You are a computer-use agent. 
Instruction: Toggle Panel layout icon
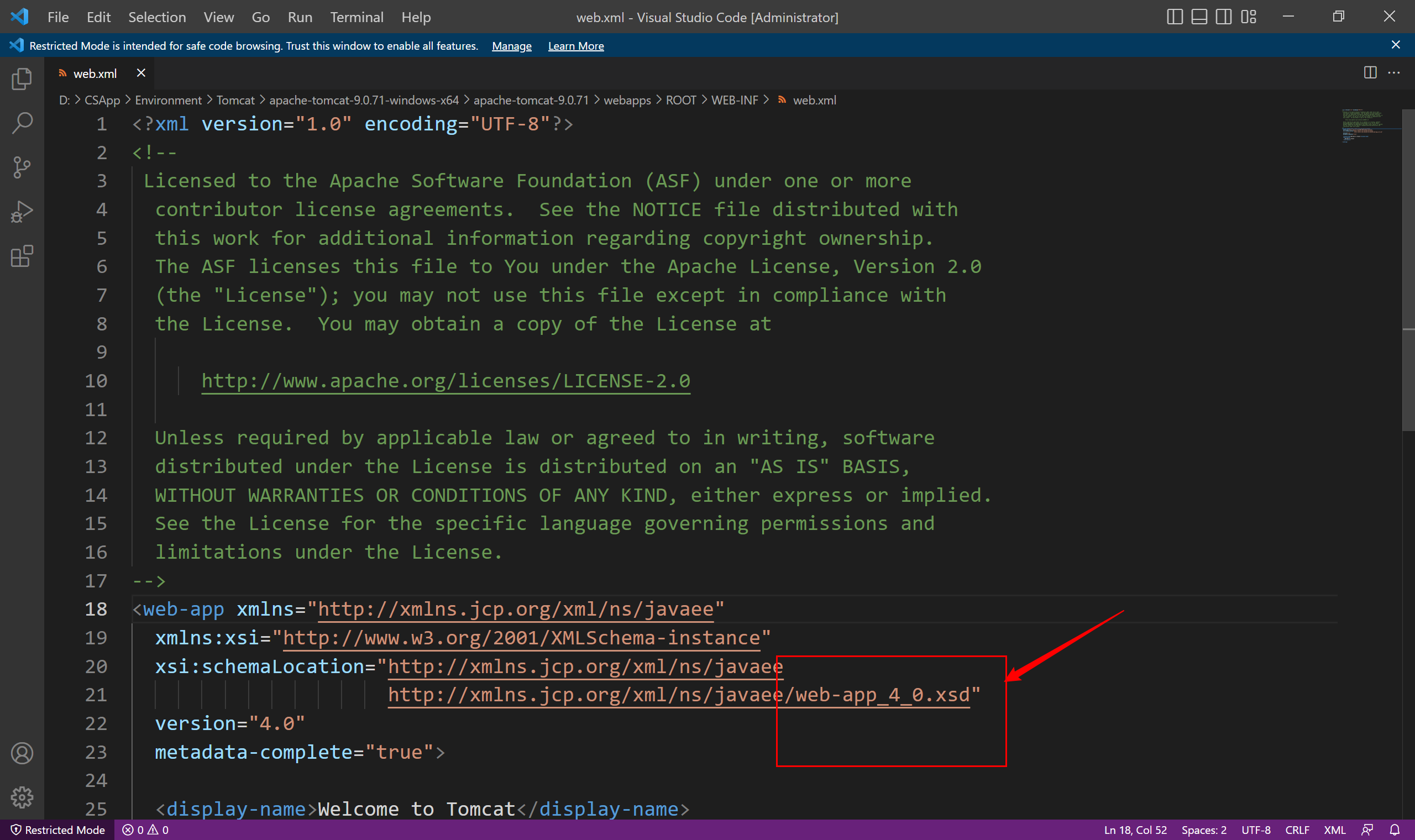(x=1199, y=17)
